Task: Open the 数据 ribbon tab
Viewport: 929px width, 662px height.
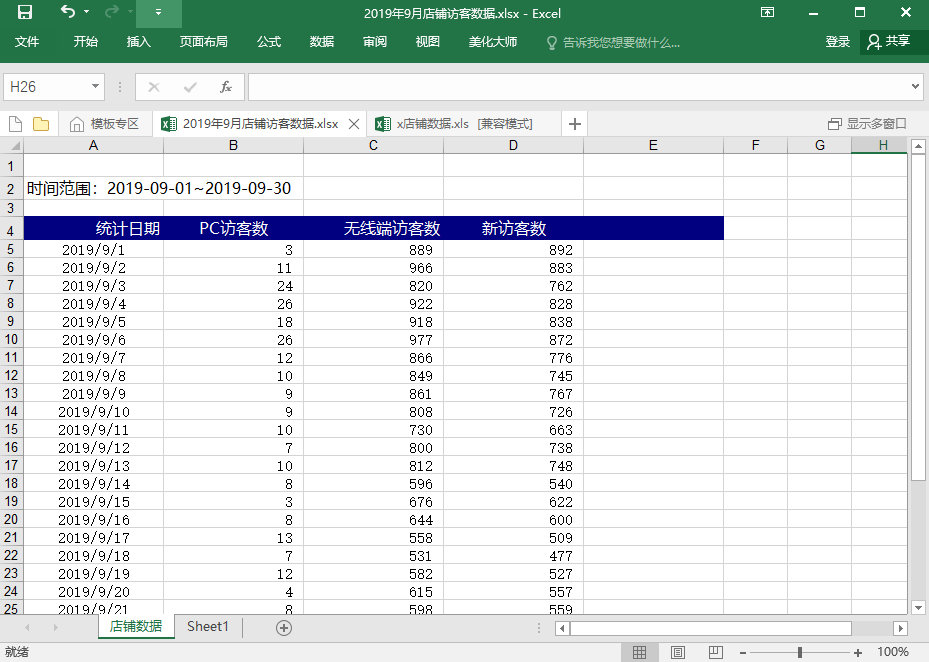Action: tap(322, 42)
